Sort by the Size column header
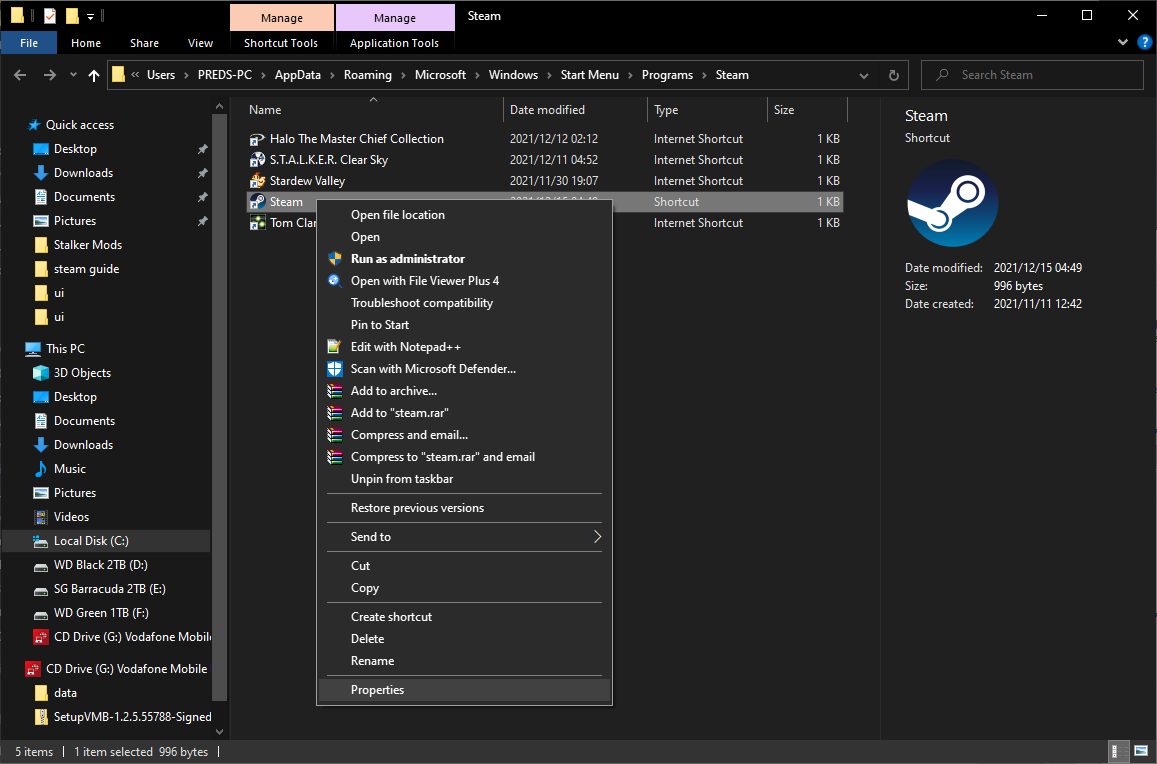1157x764 pixels. [x=807, y=110]
